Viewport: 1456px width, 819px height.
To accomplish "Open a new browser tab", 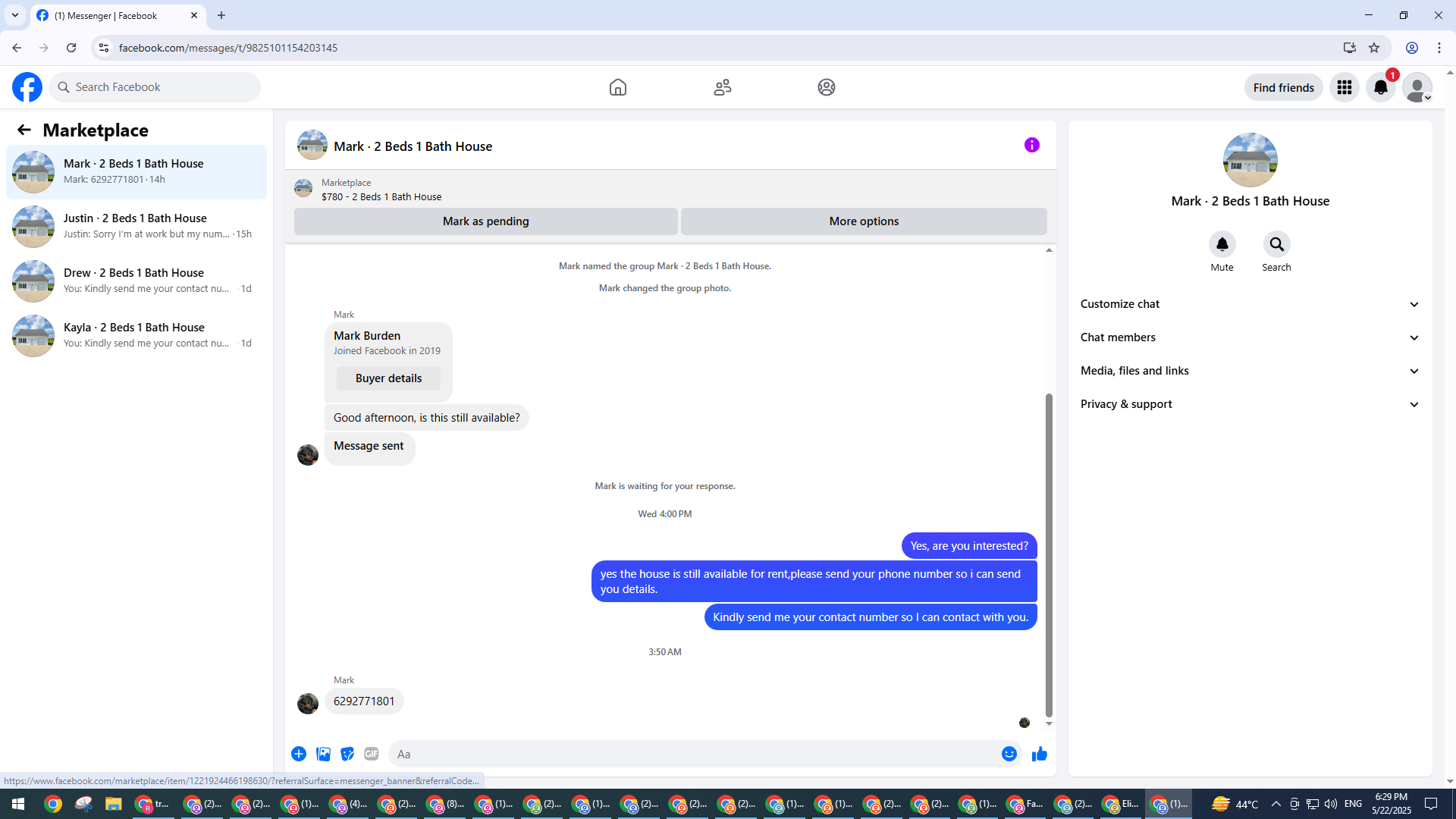I will (x=221, y=15).
